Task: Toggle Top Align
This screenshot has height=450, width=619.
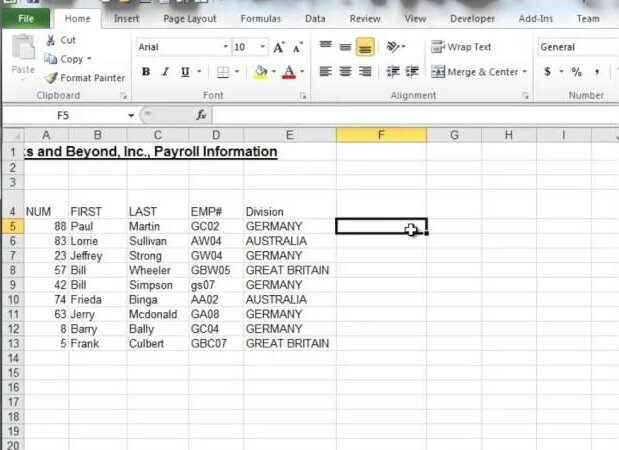Action: (x=326, y=47)
